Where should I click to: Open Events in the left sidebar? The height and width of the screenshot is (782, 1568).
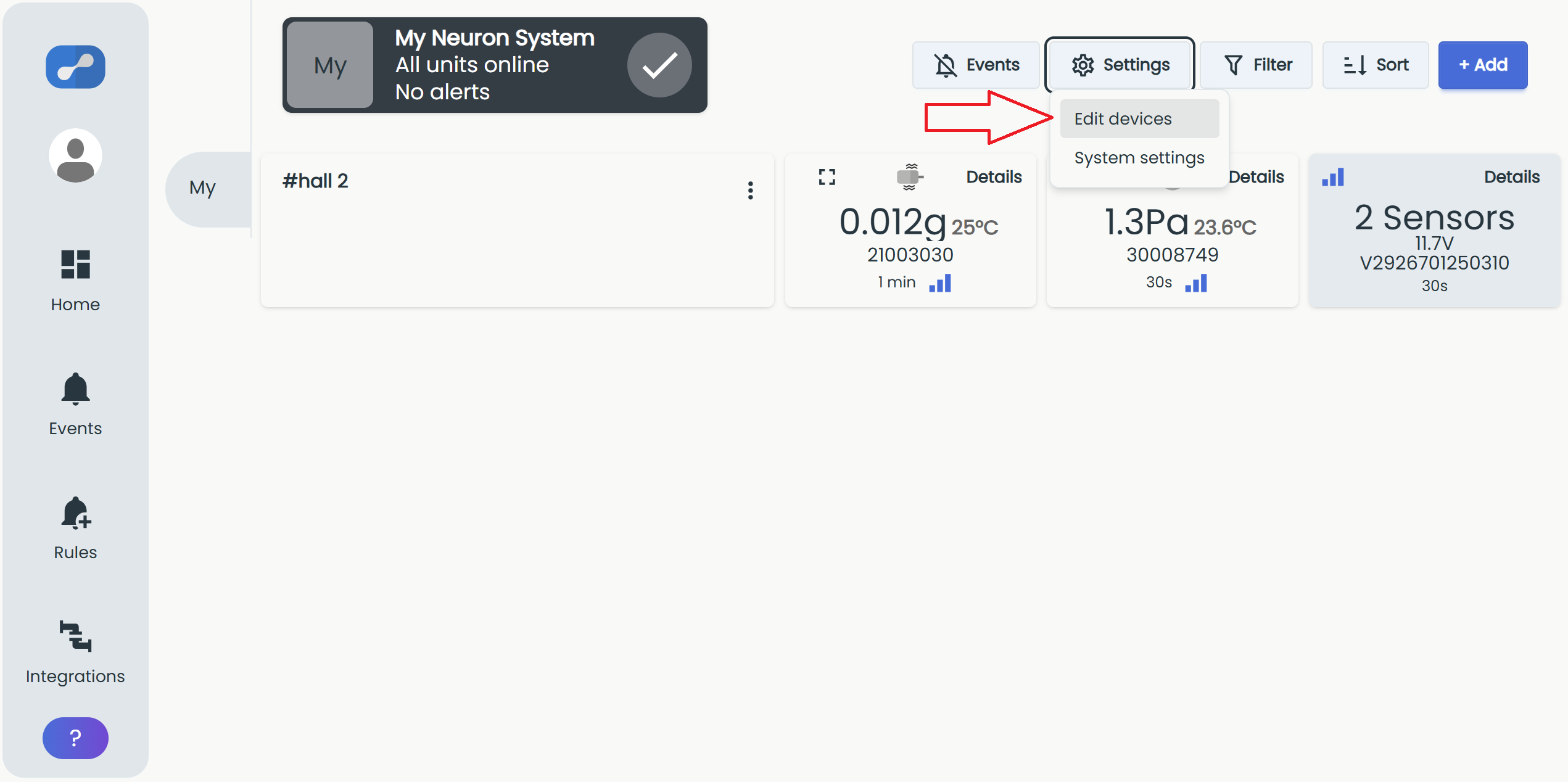[x=75, y=405]
